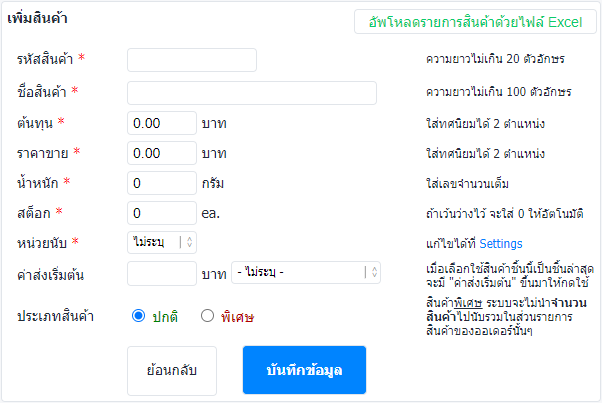The height and width of the screenshot is (403, 602).
Task: Click the blue บันทึกข้อมูล save button
Action: (304, 370)
